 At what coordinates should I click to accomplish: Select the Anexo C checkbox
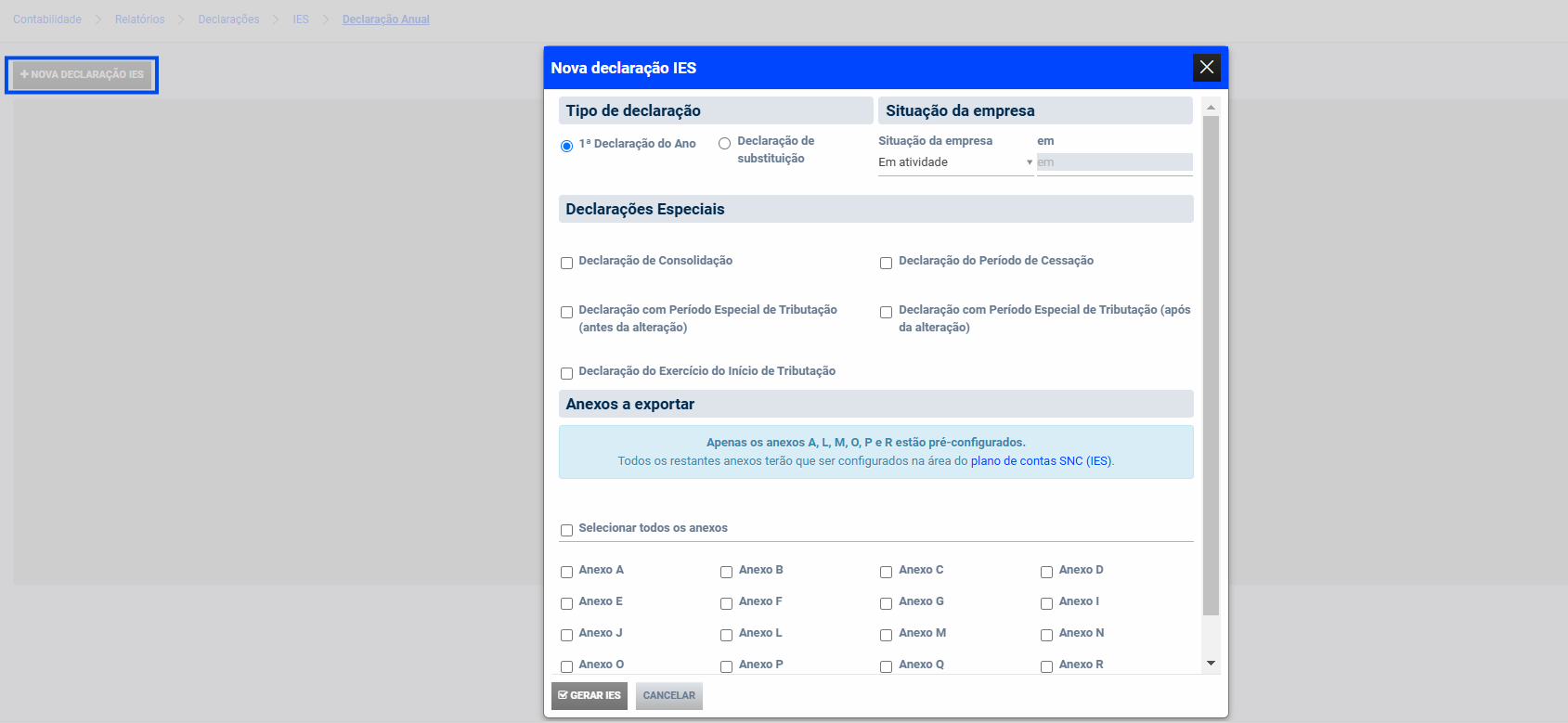[x=886, y=573]
